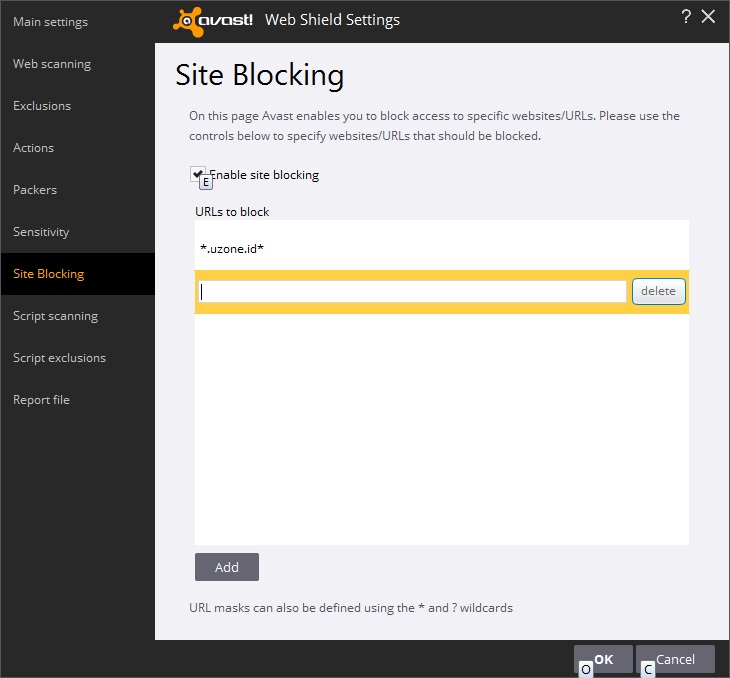Click the URLs to block label
Viewport: 730px width, 678px height.
(x=232, y=212)
